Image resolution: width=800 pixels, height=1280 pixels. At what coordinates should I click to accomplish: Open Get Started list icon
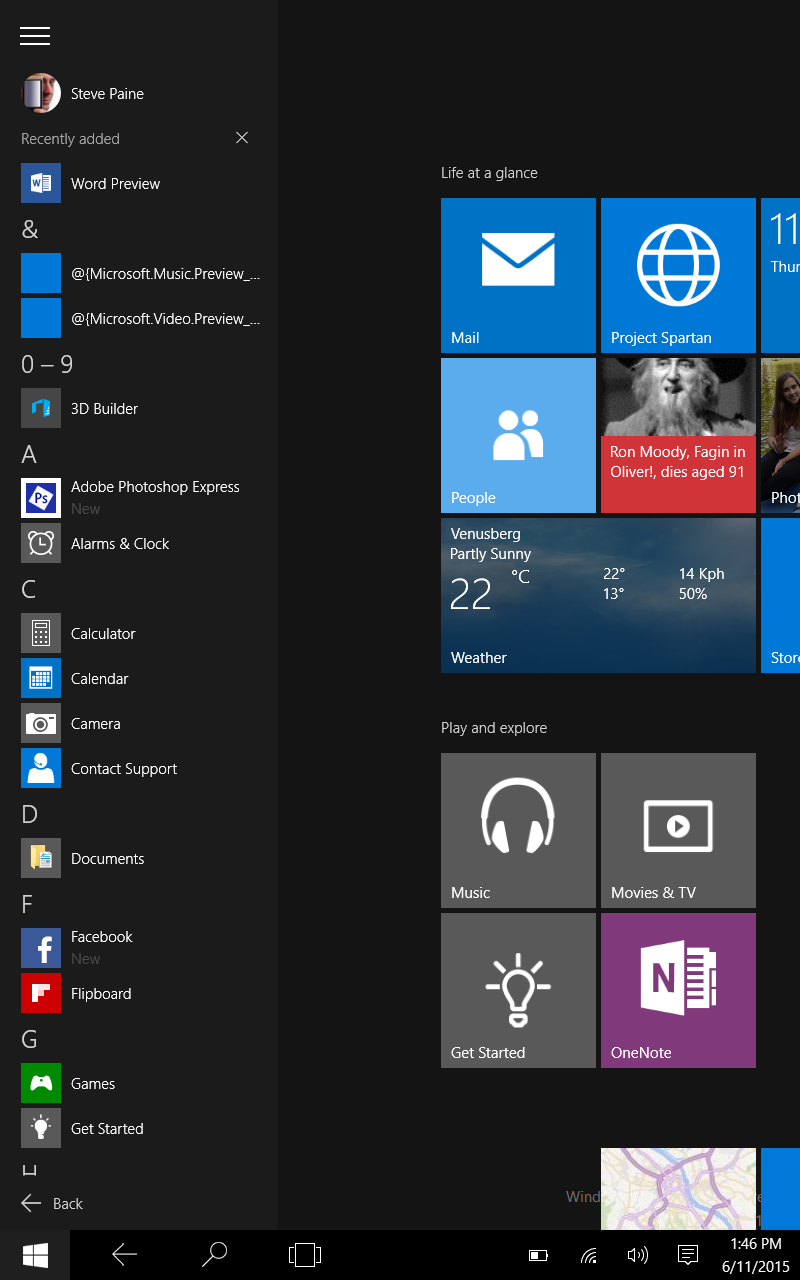point(41,1128)
